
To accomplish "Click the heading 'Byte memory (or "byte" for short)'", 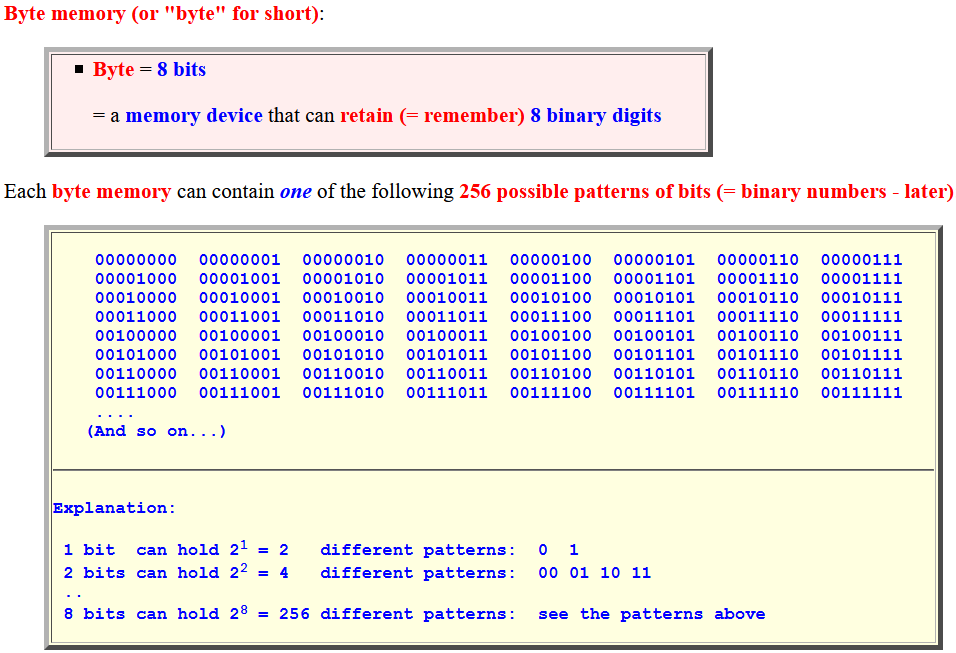I will click(162, 13).
